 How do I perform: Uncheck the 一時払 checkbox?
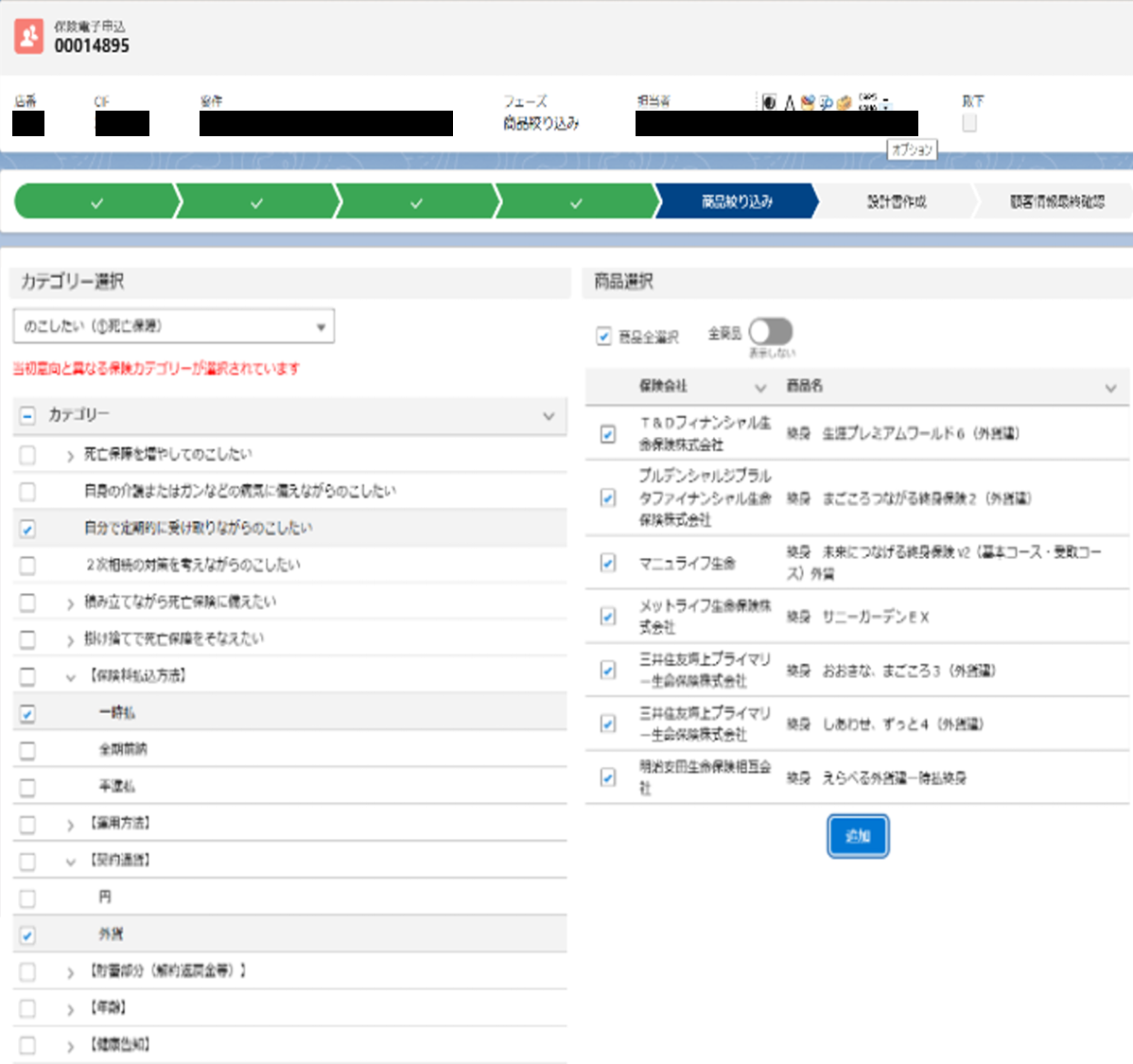[x=27, y=714]
